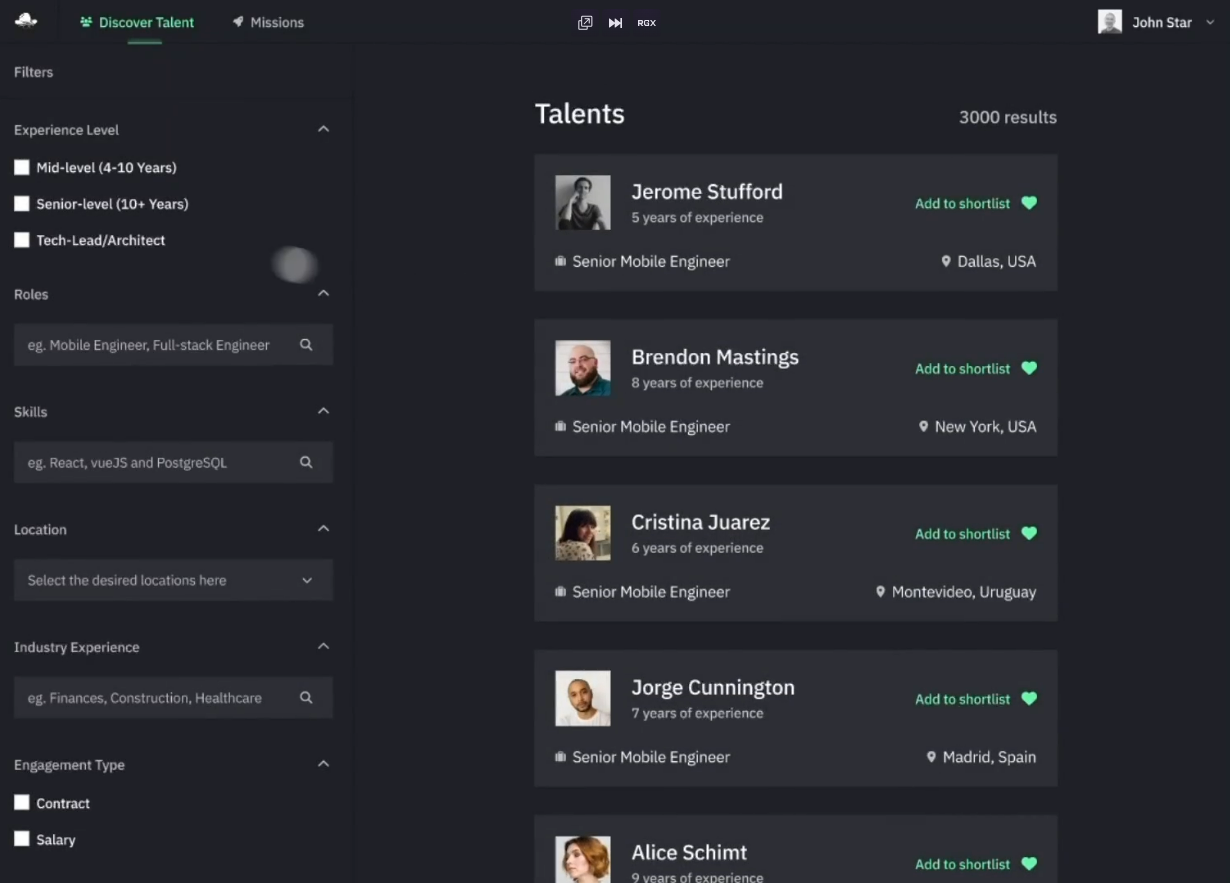This screenshot has height=883, width=1230.
Task: Click Add to shortlist for Jorge Cunnington
Action: pos(963,699)
